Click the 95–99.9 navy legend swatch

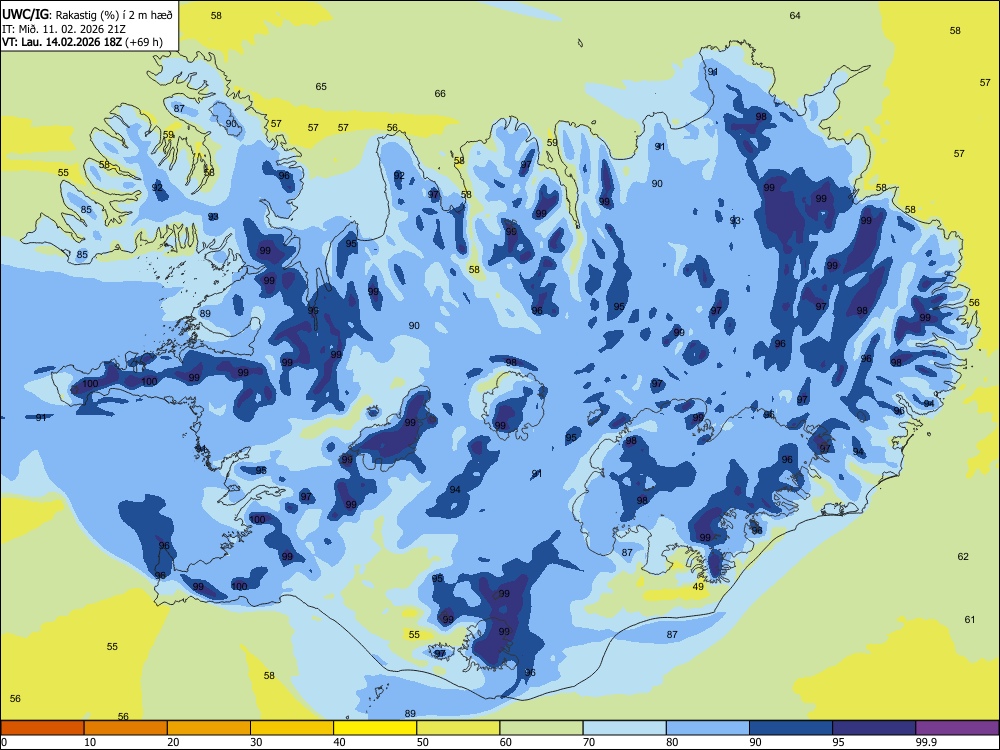point(874,728)
